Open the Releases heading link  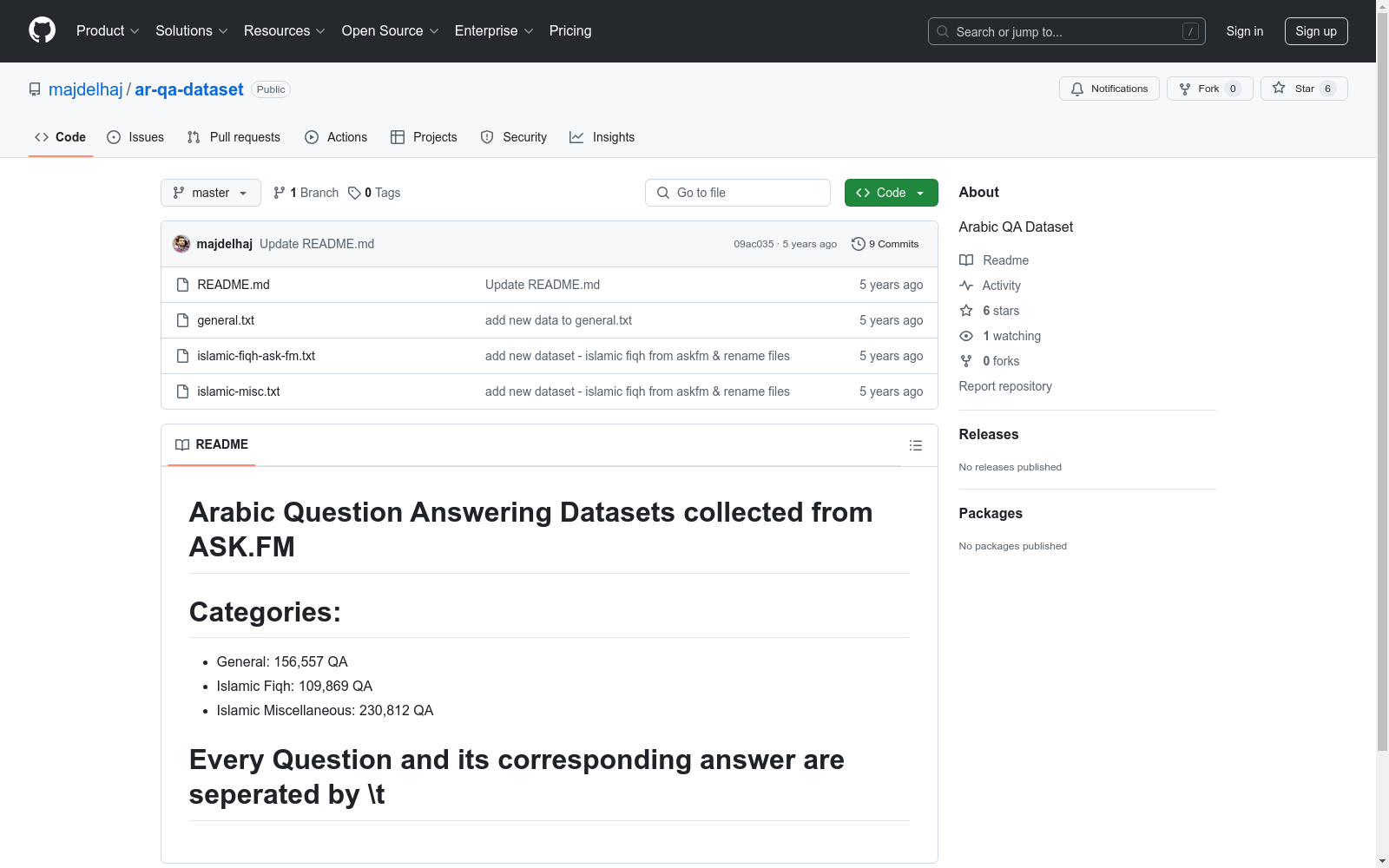click(x=989, y=434)
